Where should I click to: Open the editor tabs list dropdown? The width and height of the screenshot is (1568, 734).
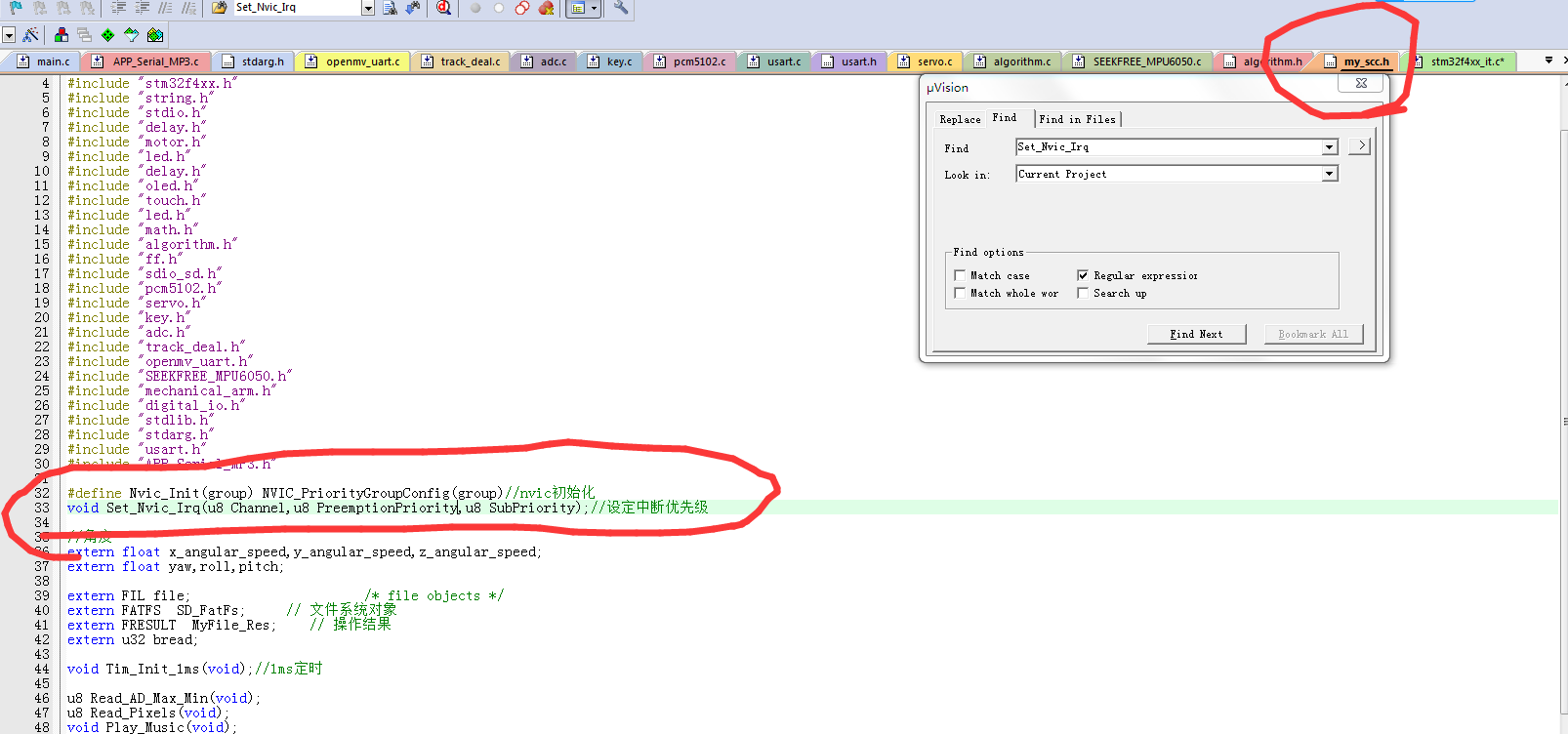click(x=1548, y=61)
